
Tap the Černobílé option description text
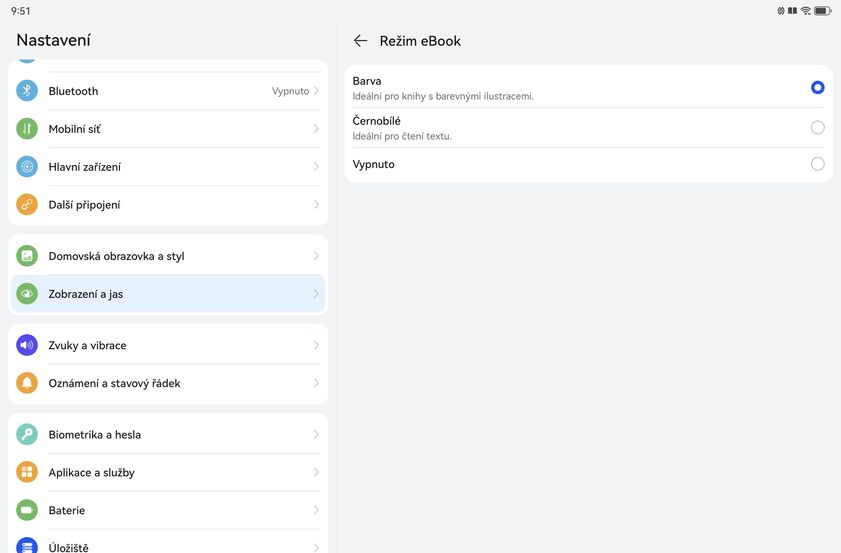point(402,136)
